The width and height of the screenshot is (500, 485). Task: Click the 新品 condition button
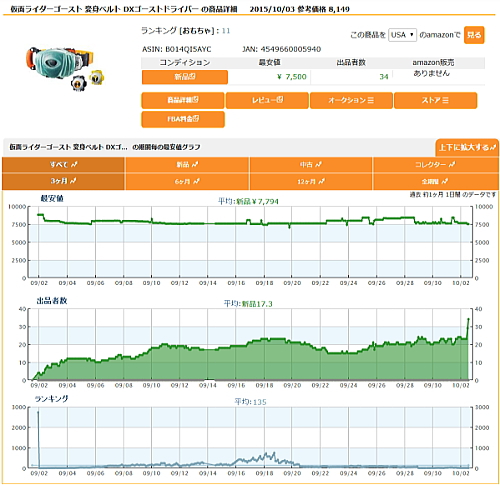click(185, 77)
